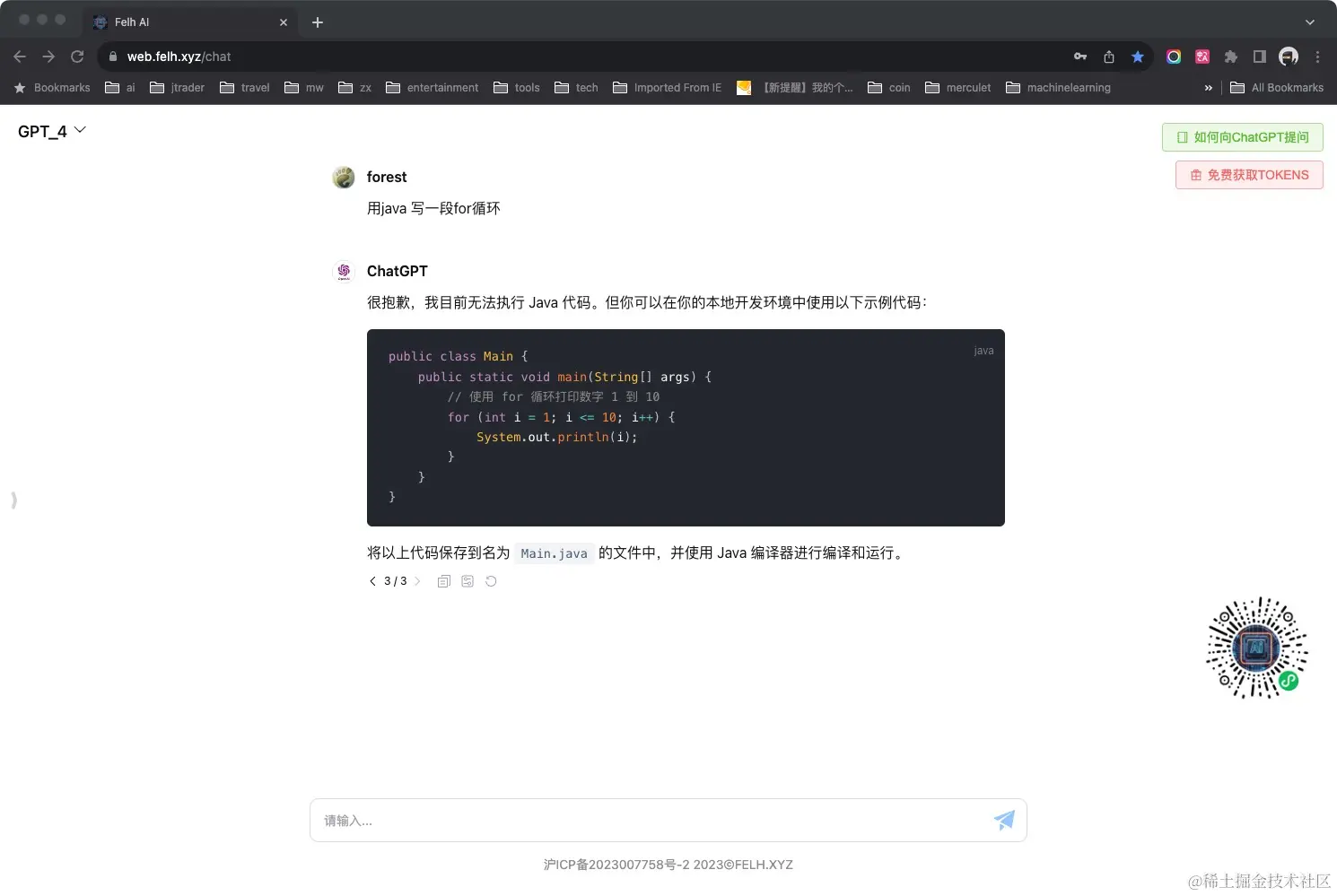This screenshot has width=1337, height=896.
Task: Open Imported From IE folder
Action: pos(668,88)
